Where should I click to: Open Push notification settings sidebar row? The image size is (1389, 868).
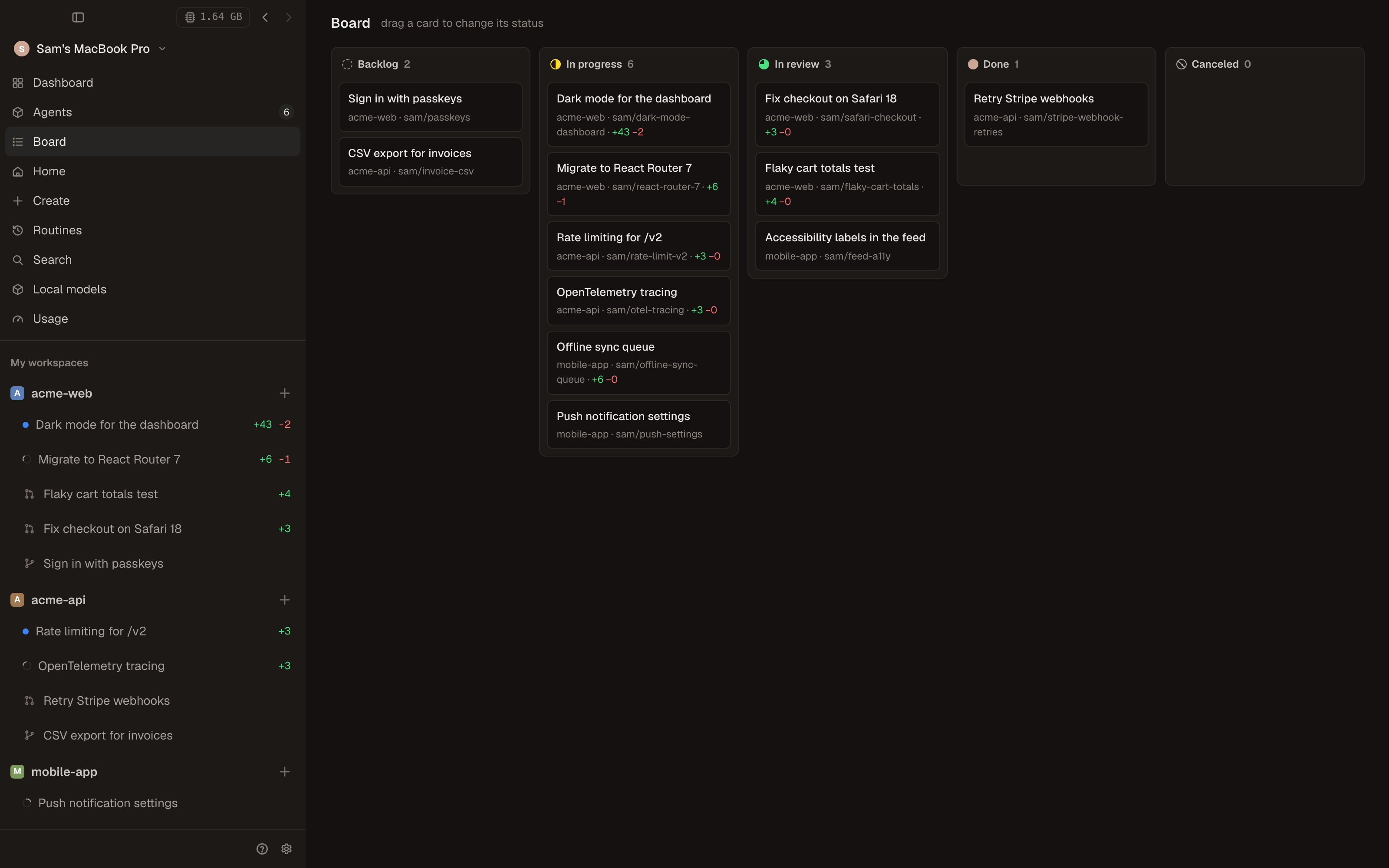[x=153, y=803]
